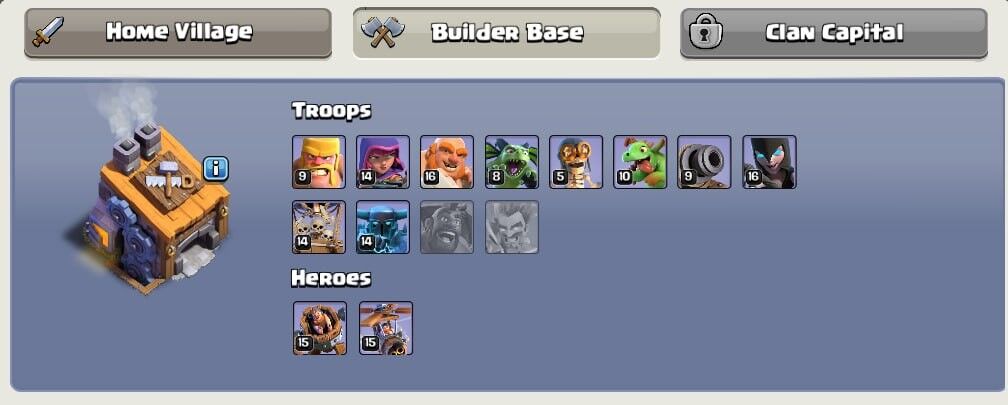
Task: Select the Raged Barbarian troop, level 9
Action: point(319,162)
